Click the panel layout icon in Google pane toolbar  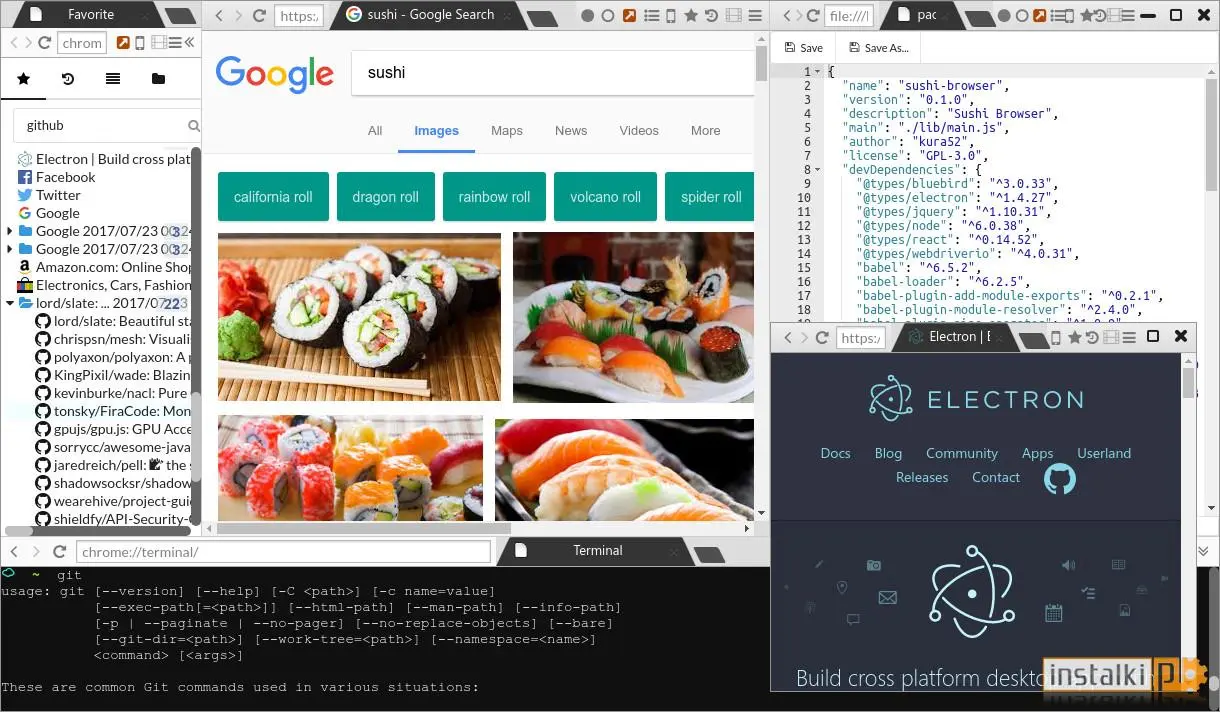733,16
